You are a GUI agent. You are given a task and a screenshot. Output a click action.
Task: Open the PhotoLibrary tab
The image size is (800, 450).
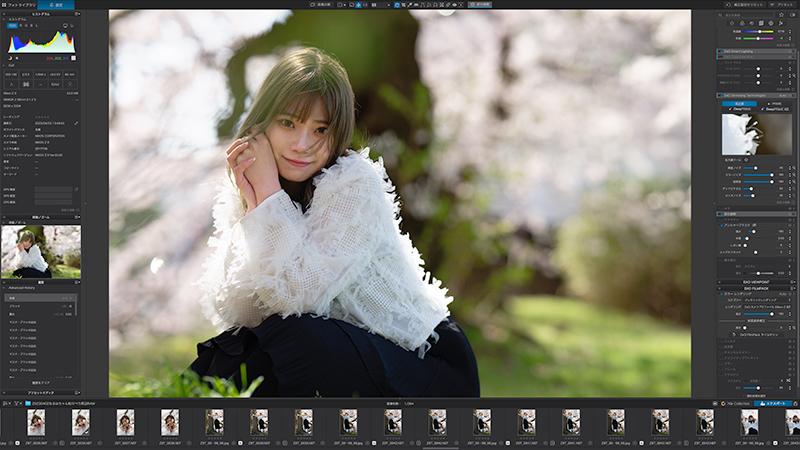coord(18,5)
